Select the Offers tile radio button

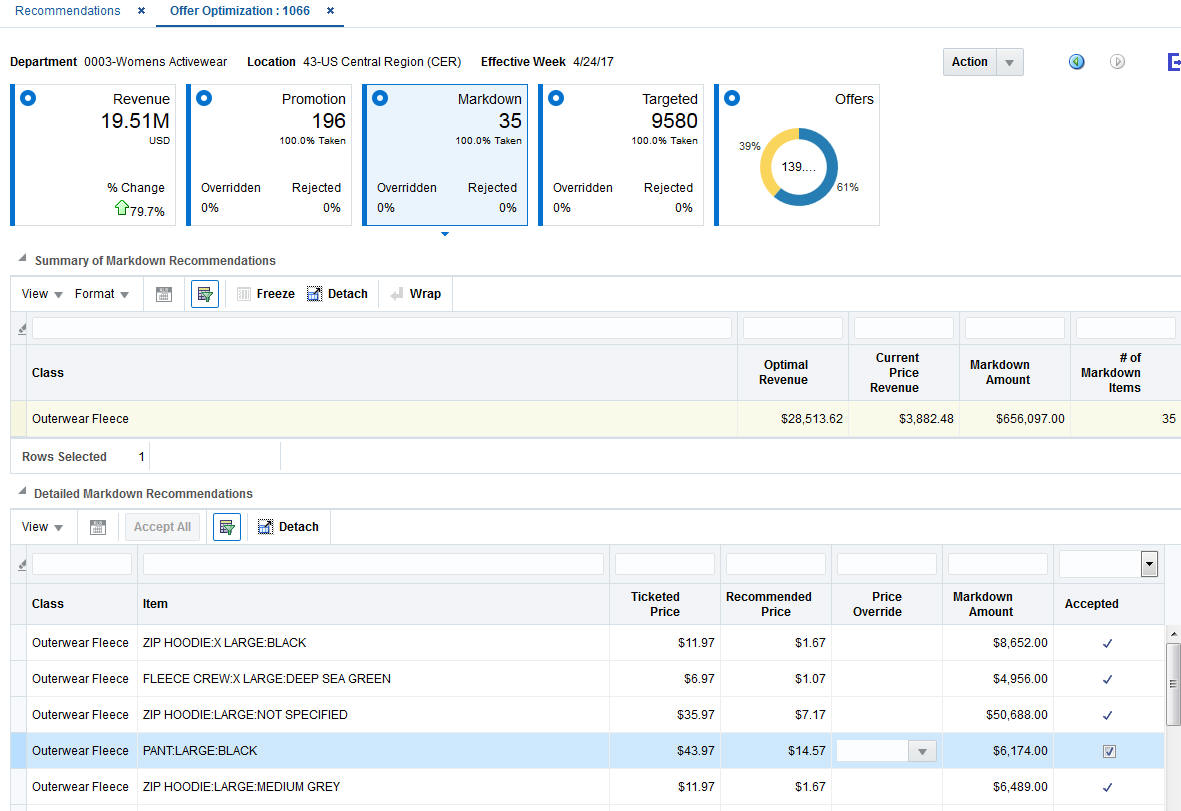coord(732,98)
